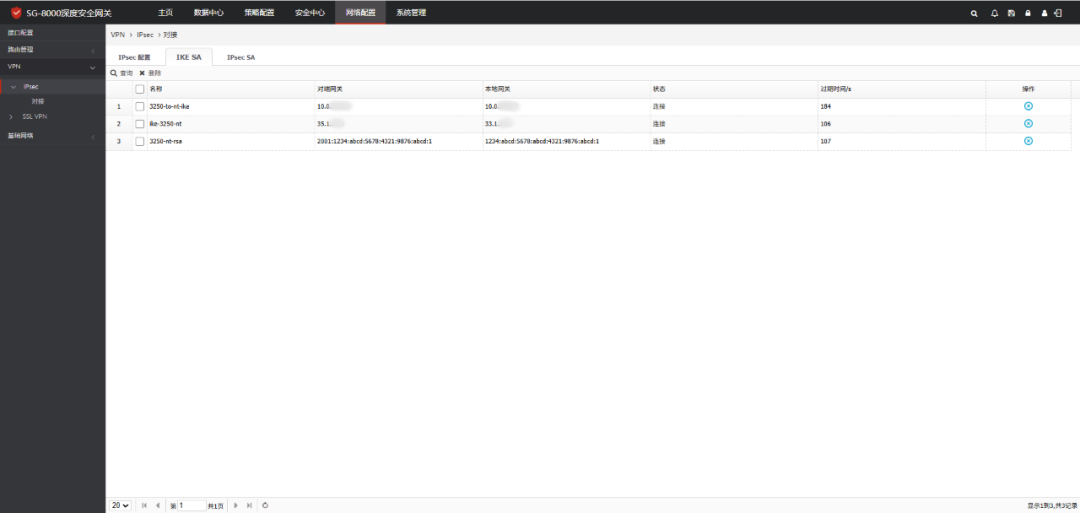Viewport: 1080px width, 513px height.
Task: Click VPN in the breadcrumb
Action: point(118,34)
